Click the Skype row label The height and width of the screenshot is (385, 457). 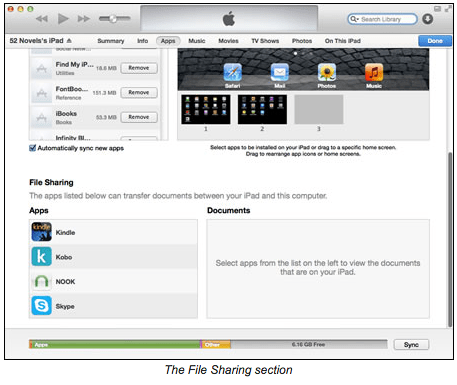65,306
